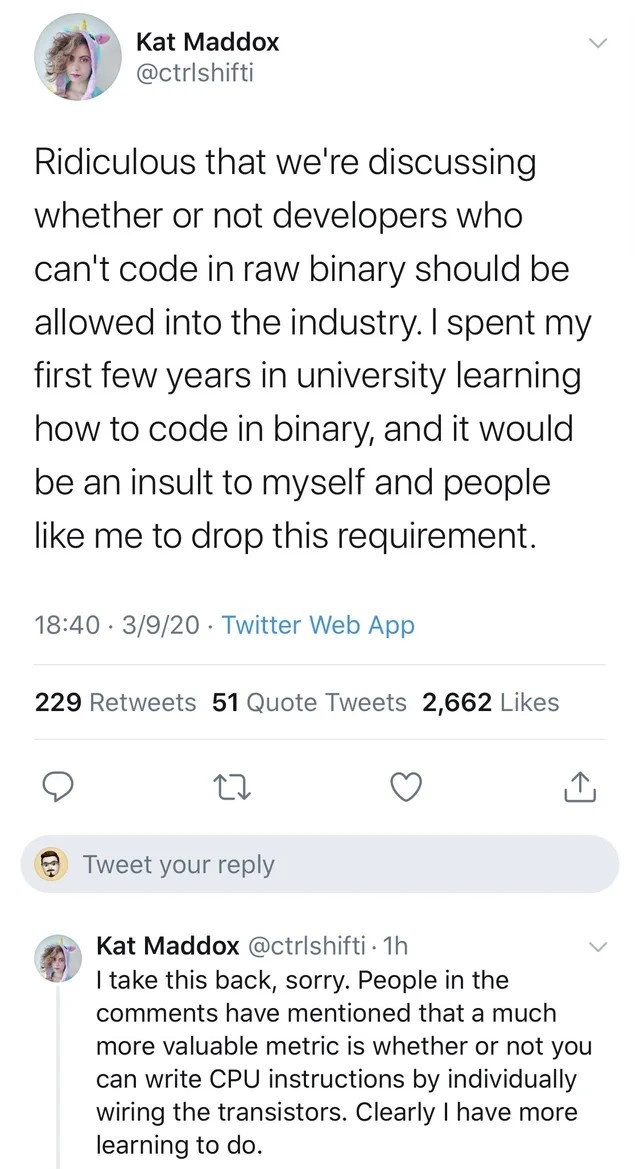This screenshot has height=1169, width=640.
Task: Expand the reply tweet's chevron menu
Action: pos(598,948)
